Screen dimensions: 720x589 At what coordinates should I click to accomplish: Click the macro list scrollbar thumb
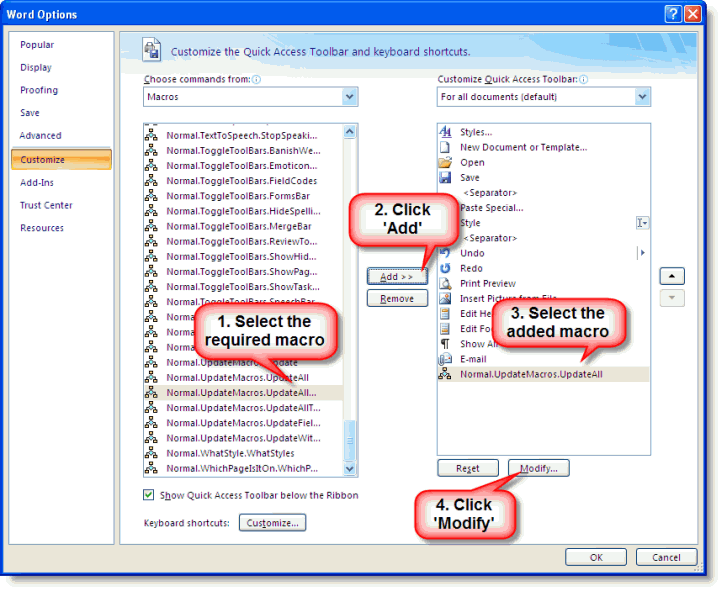[x=349, y=440]
